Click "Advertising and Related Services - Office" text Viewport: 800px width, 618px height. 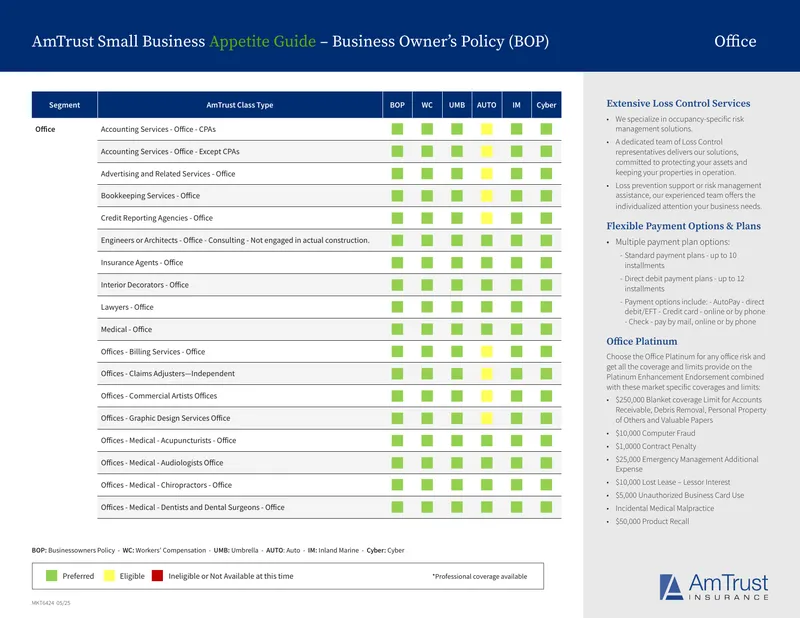pos(168,174)
